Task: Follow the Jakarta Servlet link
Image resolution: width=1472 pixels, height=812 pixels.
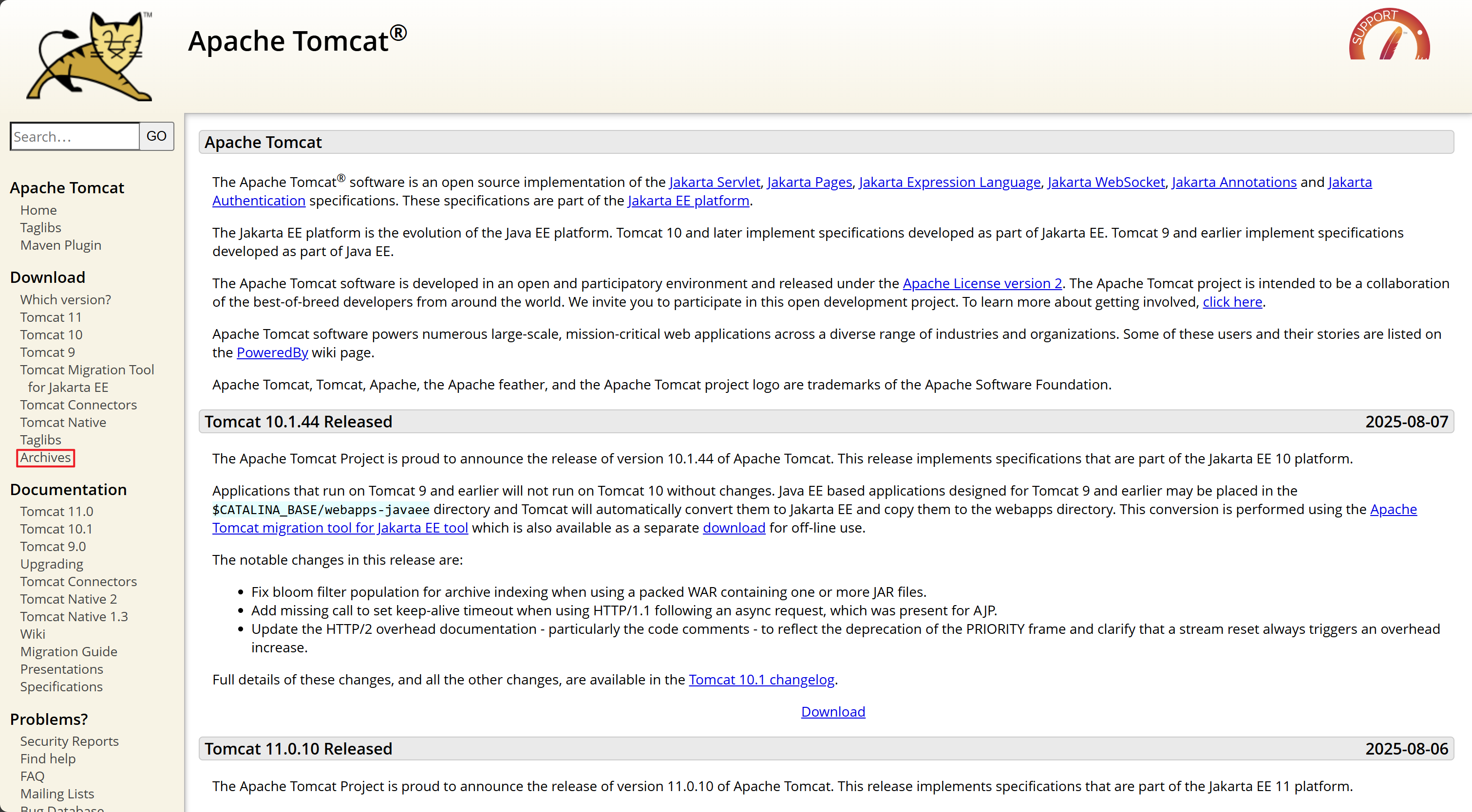Action: click(714, 182)
